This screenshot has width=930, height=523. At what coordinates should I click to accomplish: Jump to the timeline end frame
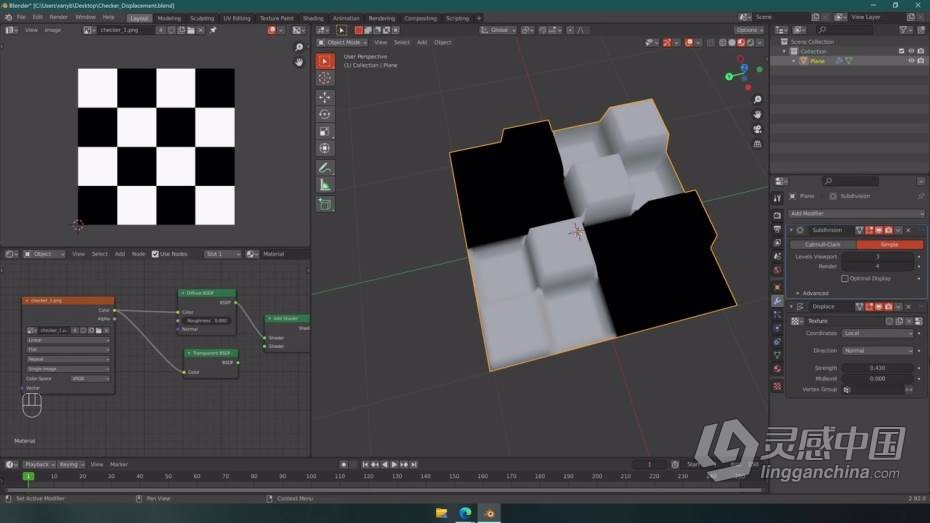pyautogui.click(x=414, y=464)
